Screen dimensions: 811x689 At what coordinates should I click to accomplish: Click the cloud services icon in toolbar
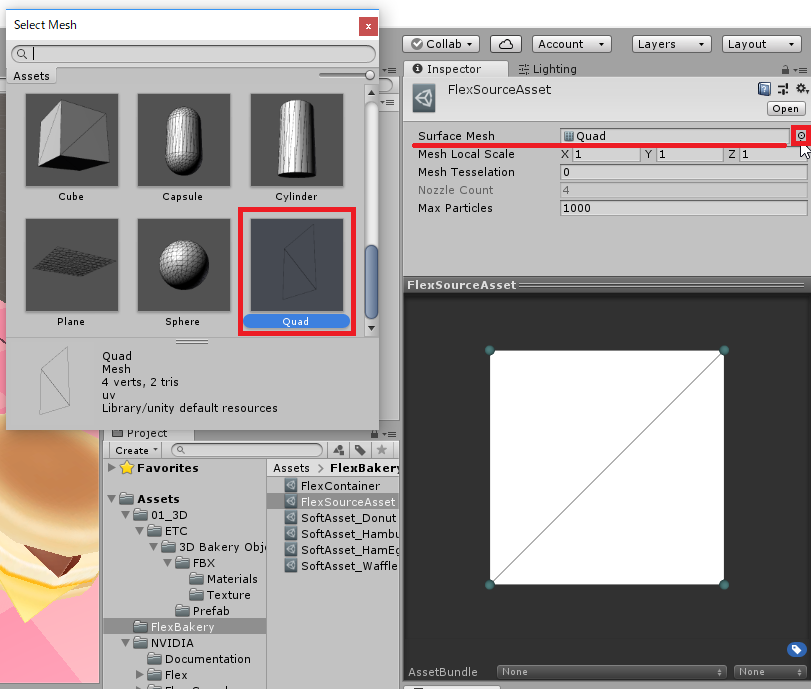505,43
